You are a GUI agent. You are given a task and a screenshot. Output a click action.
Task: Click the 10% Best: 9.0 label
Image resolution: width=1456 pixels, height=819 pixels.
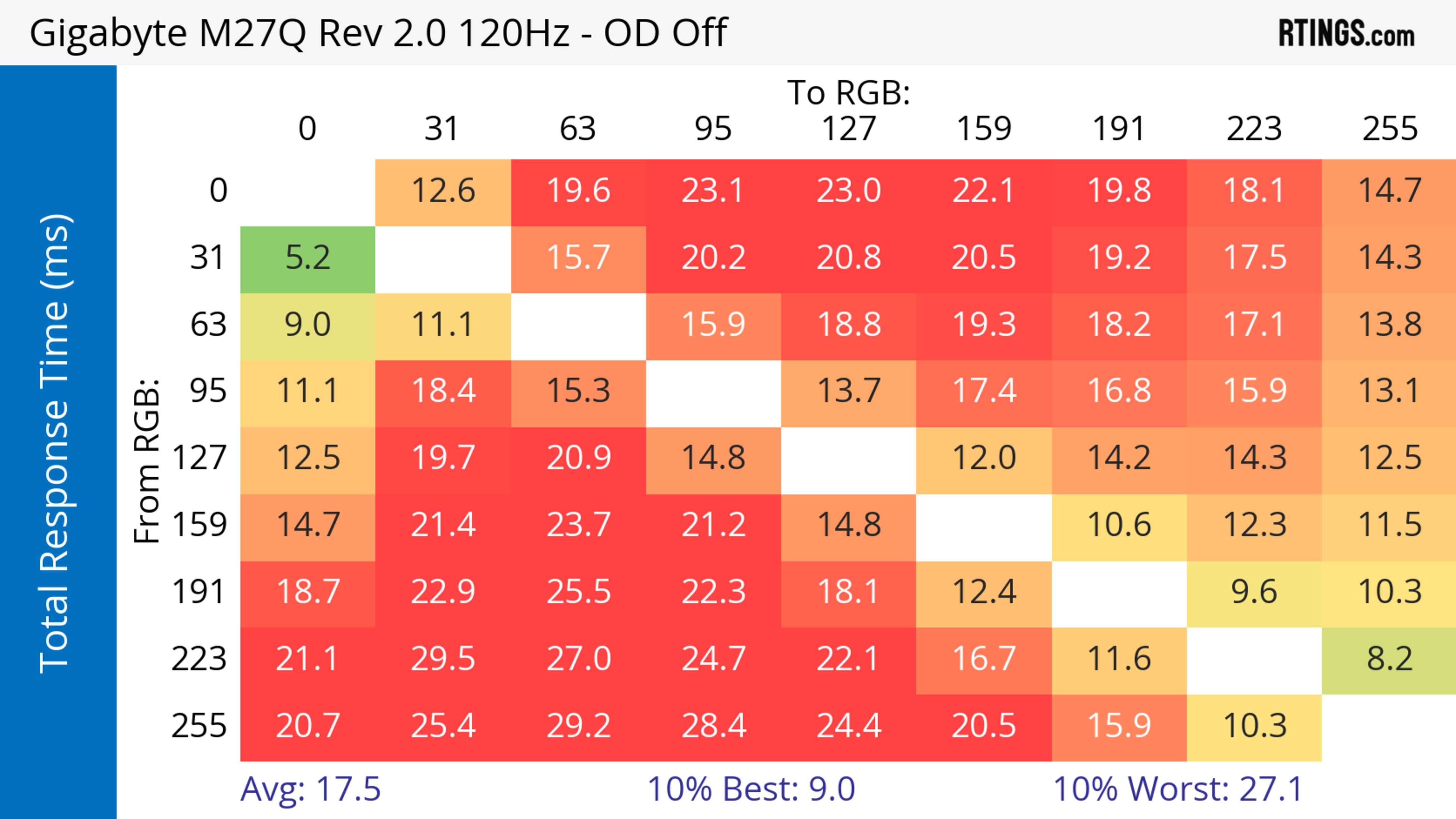coord(751,789)
